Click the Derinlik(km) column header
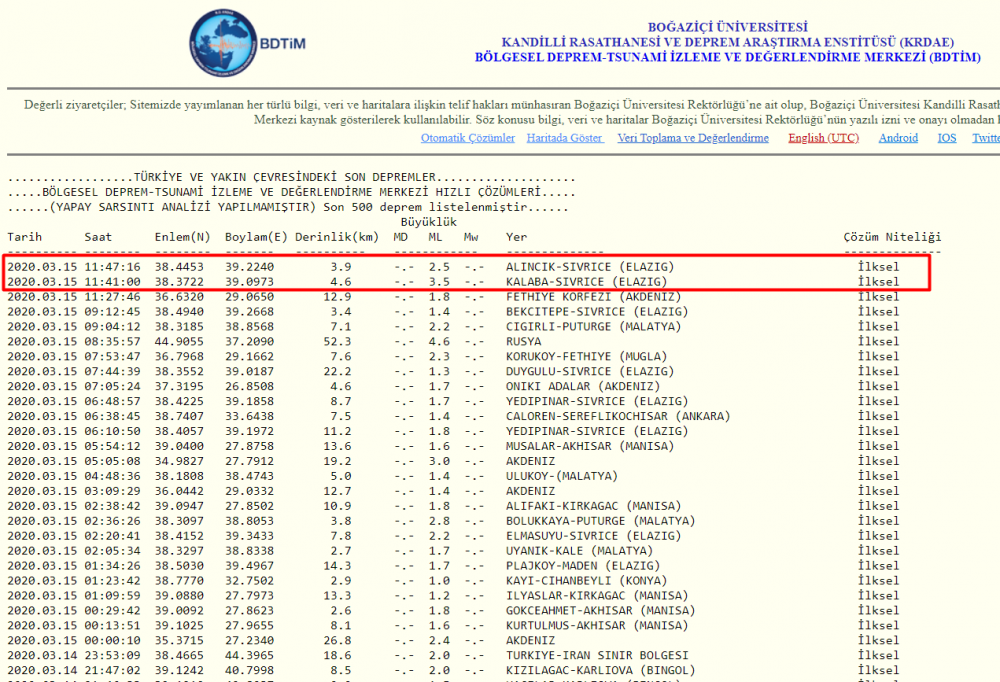Image resolution: width=1000 pixels, height=682 pixels. (x=341, y=237)
